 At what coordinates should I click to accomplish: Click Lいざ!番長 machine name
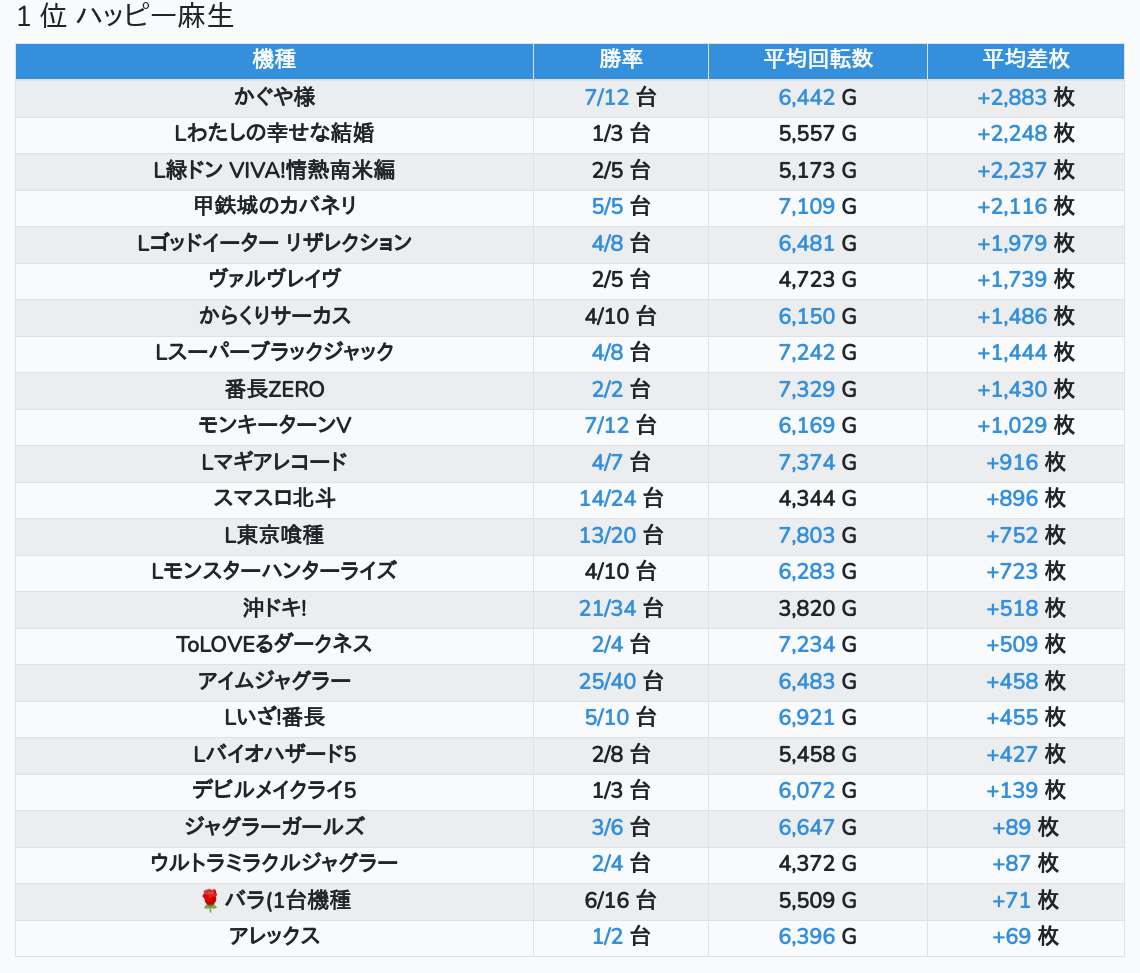point(275,718)
